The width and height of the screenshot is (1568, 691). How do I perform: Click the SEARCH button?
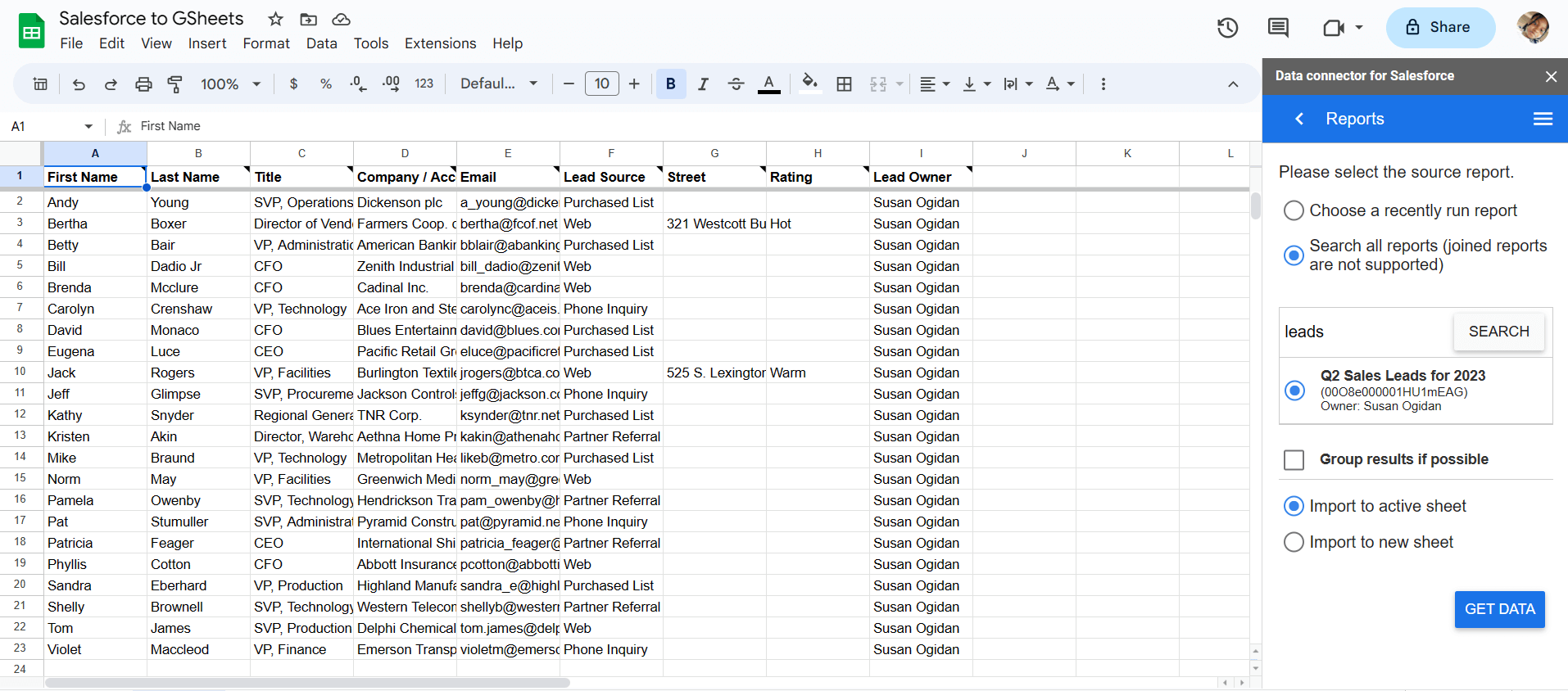coord(1498,332)
